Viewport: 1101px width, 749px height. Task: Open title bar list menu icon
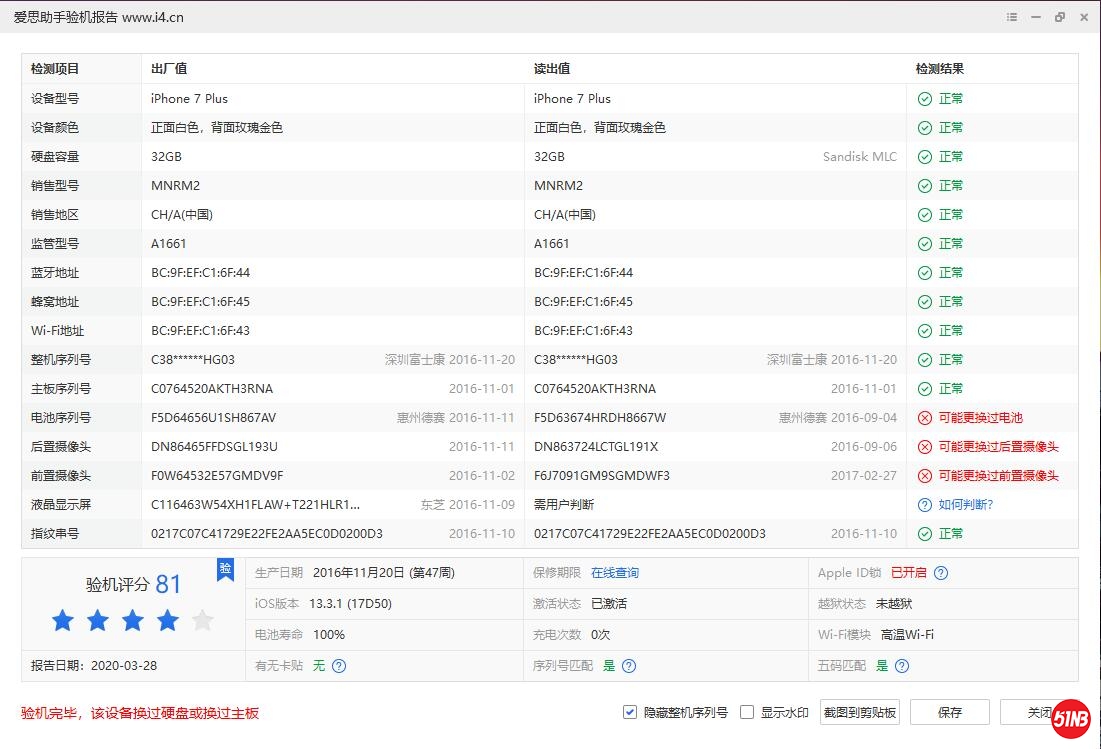click(x=1012, y=18)
